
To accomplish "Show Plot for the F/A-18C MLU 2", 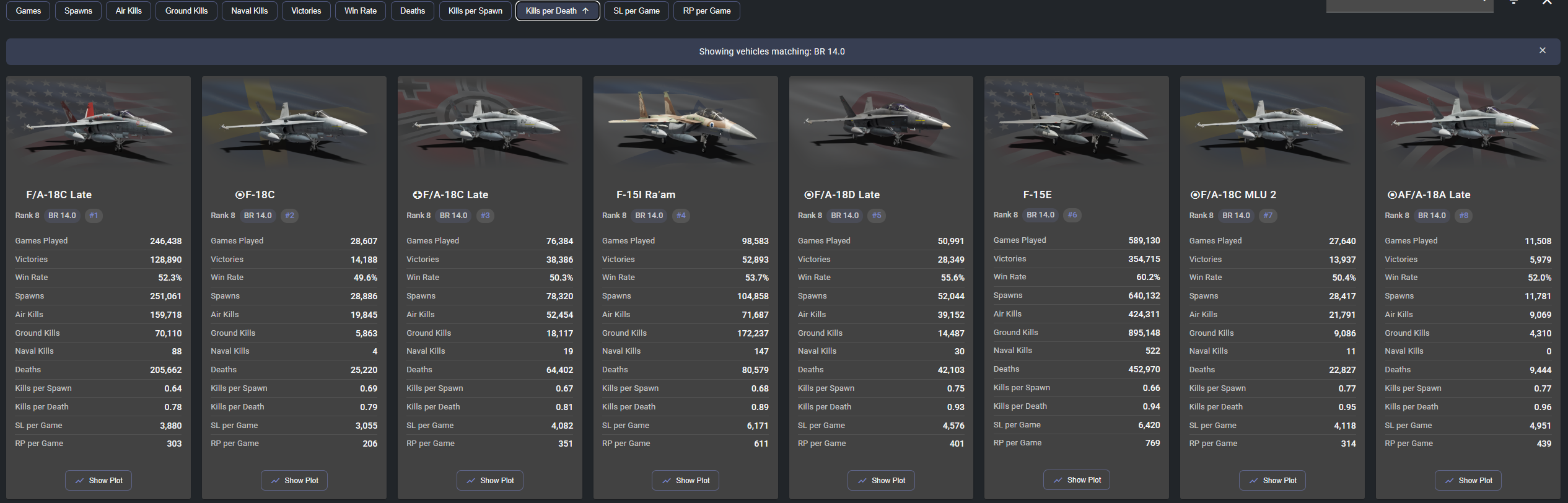I will click(1272, 481).
